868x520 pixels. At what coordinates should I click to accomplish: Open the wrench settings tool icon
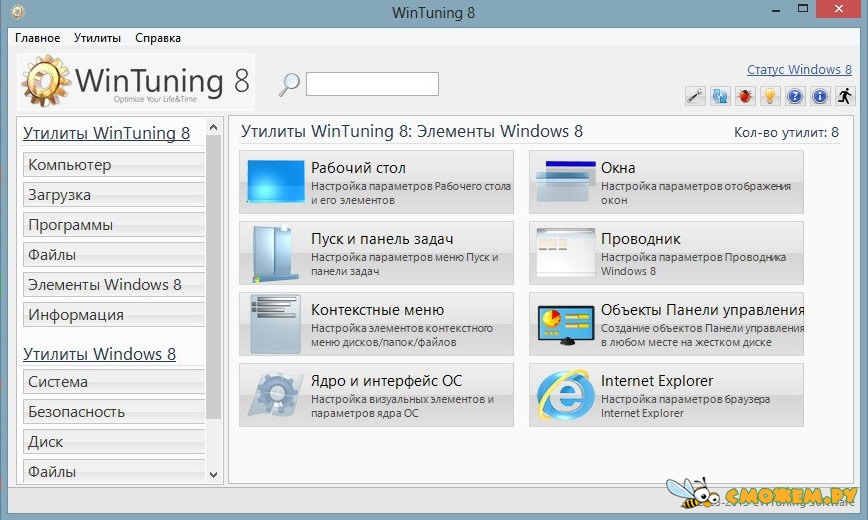(x=695, y=96)
